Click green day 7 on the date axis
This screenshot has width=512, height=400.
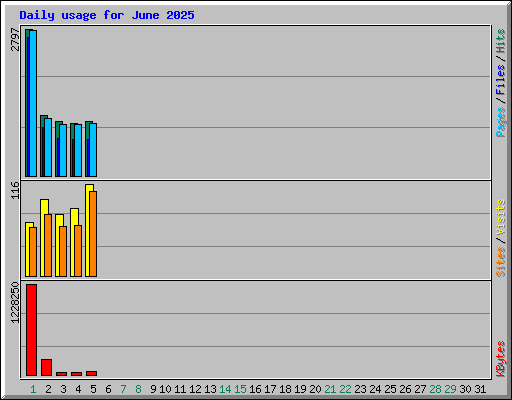123,389
